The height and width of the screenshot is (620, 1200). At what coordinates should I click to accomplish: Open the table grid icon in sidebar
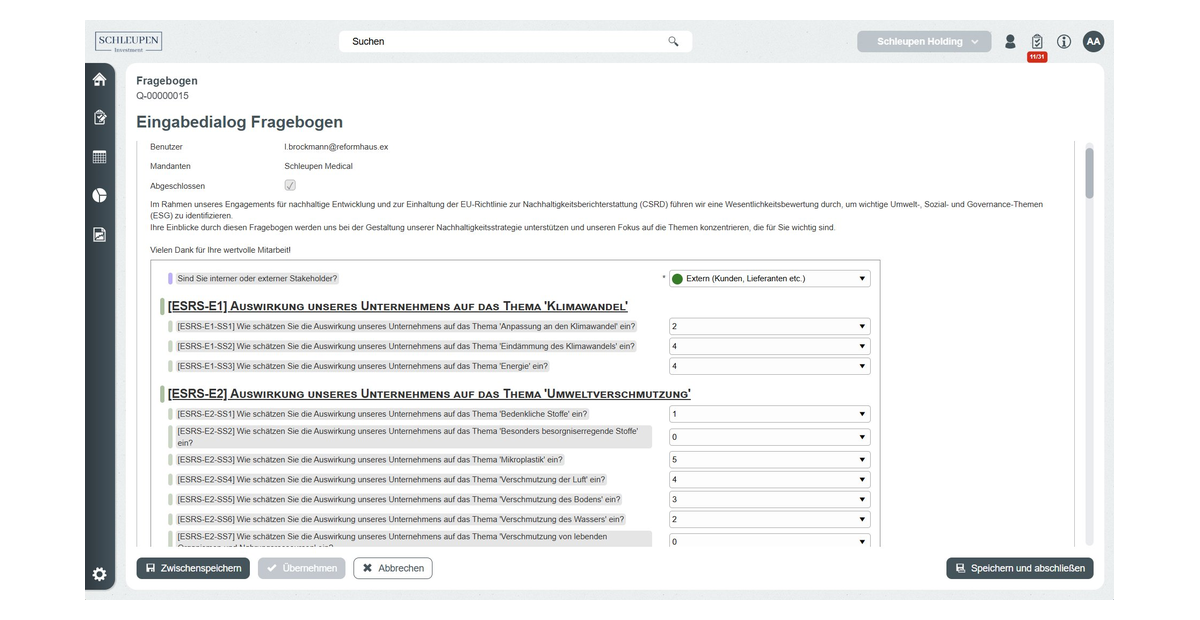click(99, 157)
